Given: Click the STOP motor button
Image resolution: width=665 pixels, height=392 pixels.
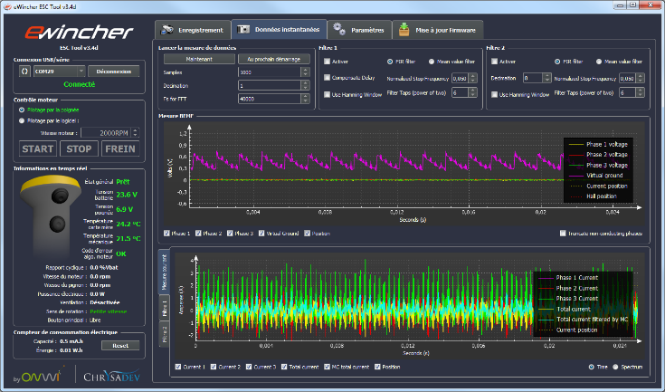Looking at the screenshot, I should 79,149.
